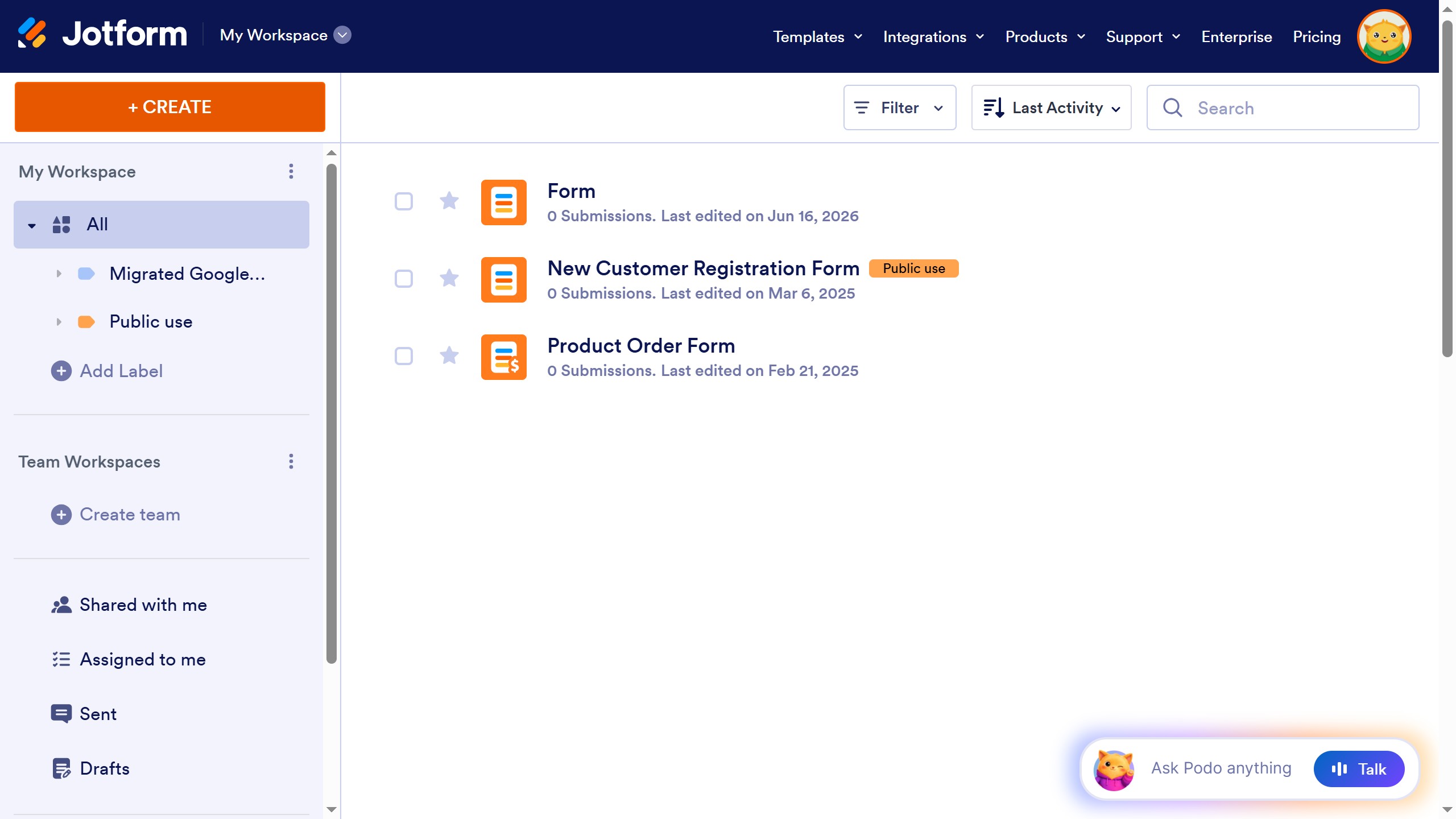The width and height of the screenshot is (1456, 819).
Task: Open My Workspace three-dot options menu
Action: click(291, 171)
